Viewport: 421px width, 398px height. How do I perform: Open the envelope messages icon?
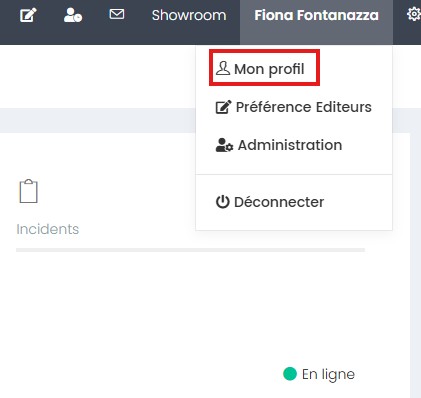117,14
